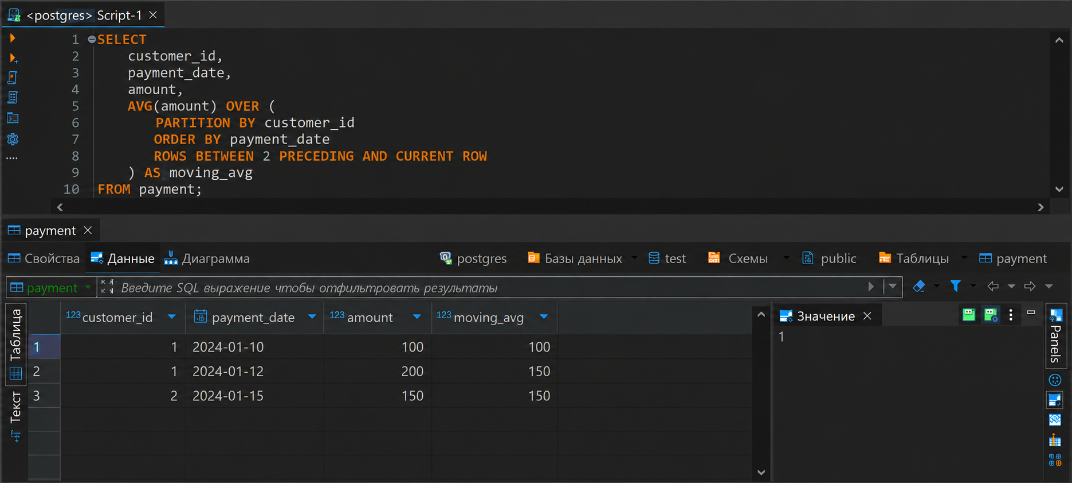Click the test database breadcrumb

click(x=667, y=259)
